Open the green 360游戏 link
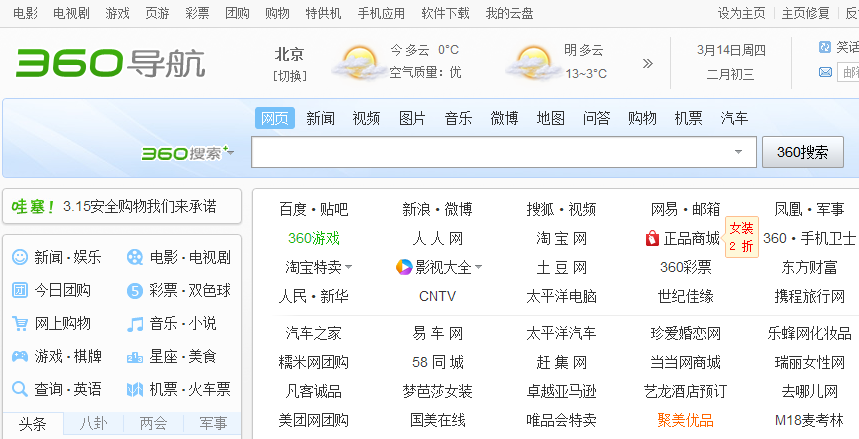Image resolution: width=859 pixels, height=439 pixels. pyautogui.click(x=314, y=238)
